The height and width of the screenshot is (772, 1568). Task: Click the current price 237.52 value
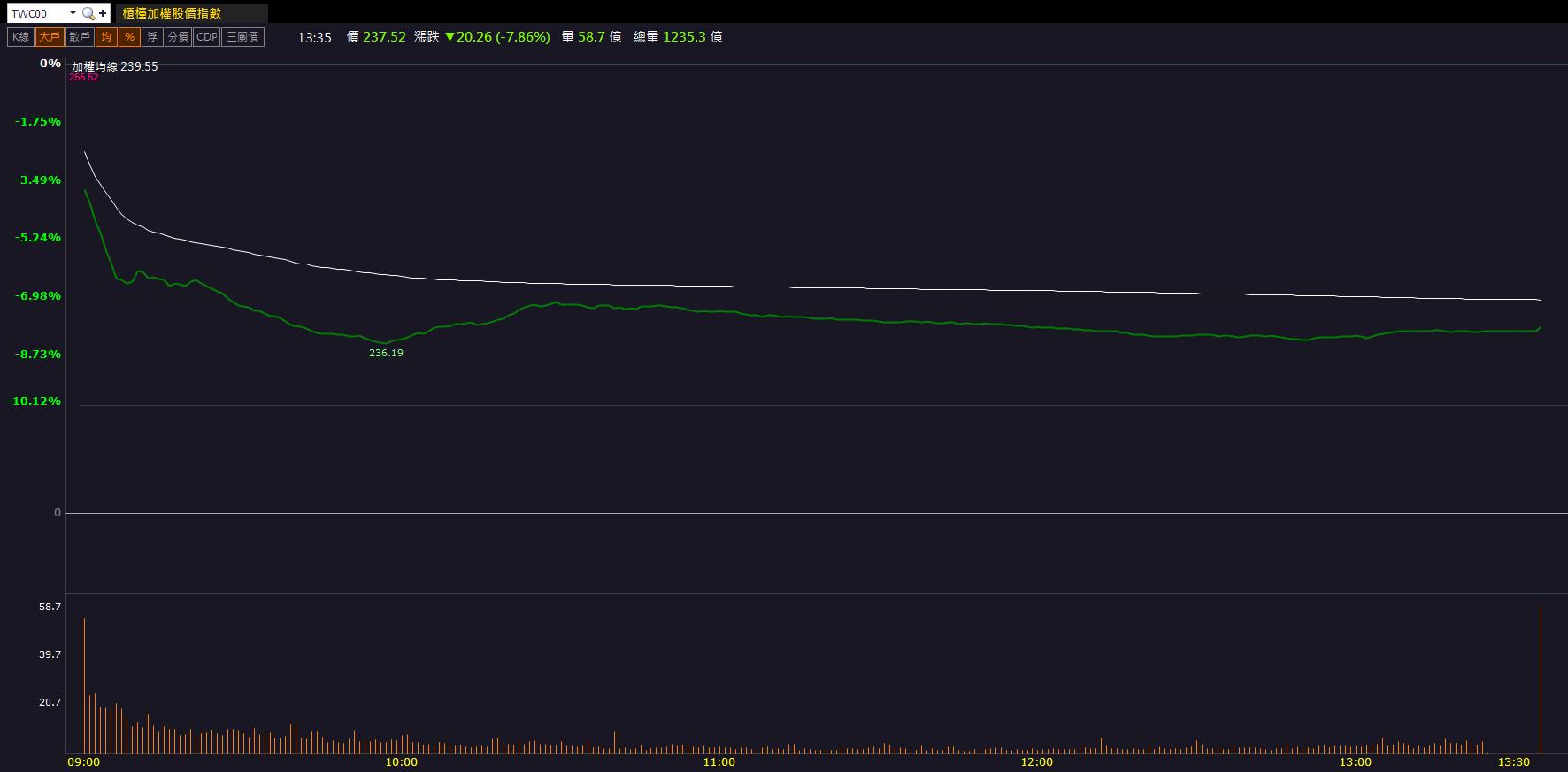[x=384, y=37]
